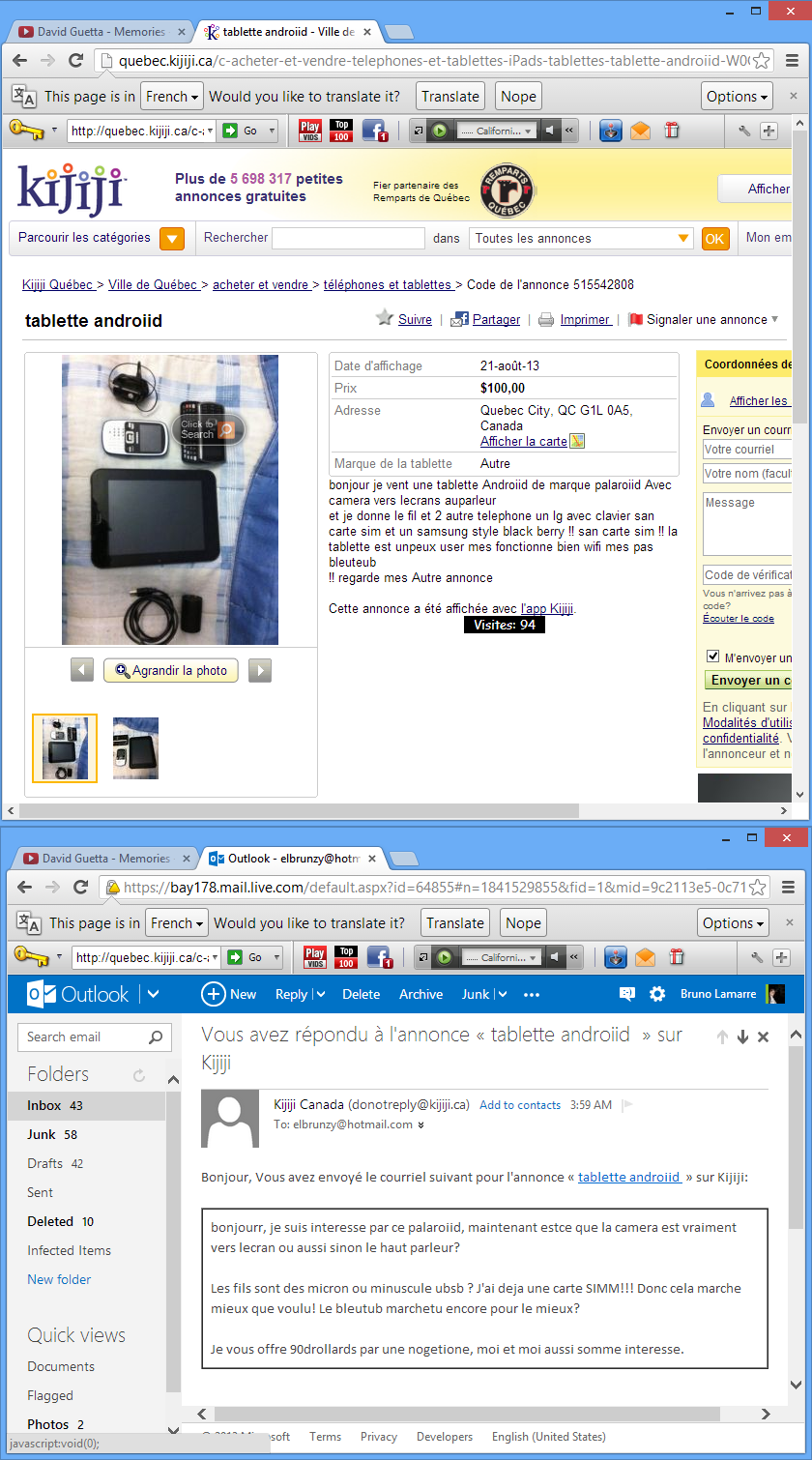Image resolution: width=812 pixels, height=1460 pixels.
Task: Click orange OK search button on Kijiji
Action: tap(715, 239)
